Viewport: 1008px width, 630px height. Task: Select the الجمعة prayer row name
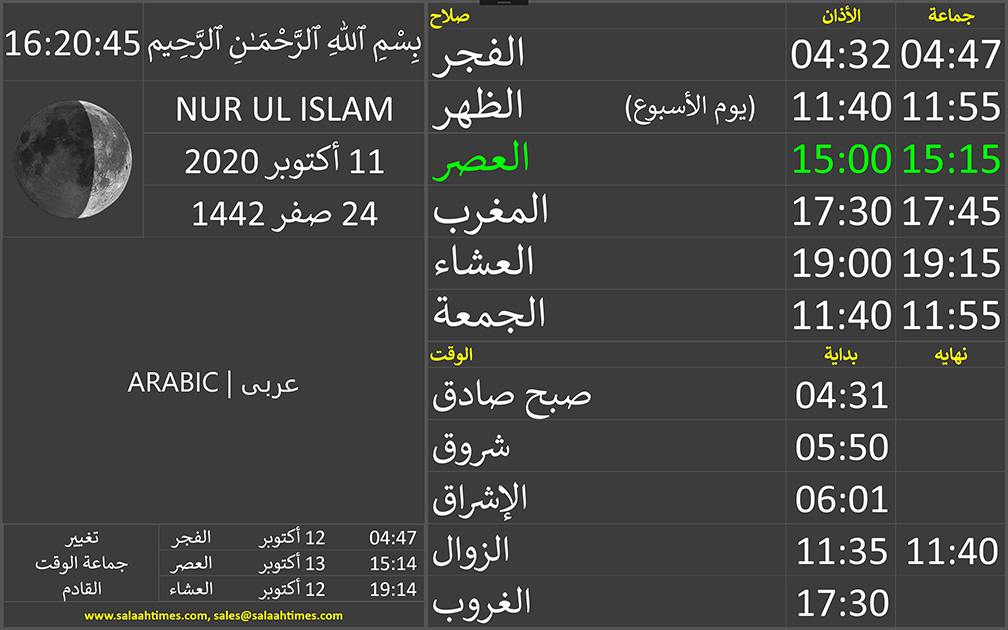click(489, 315)
